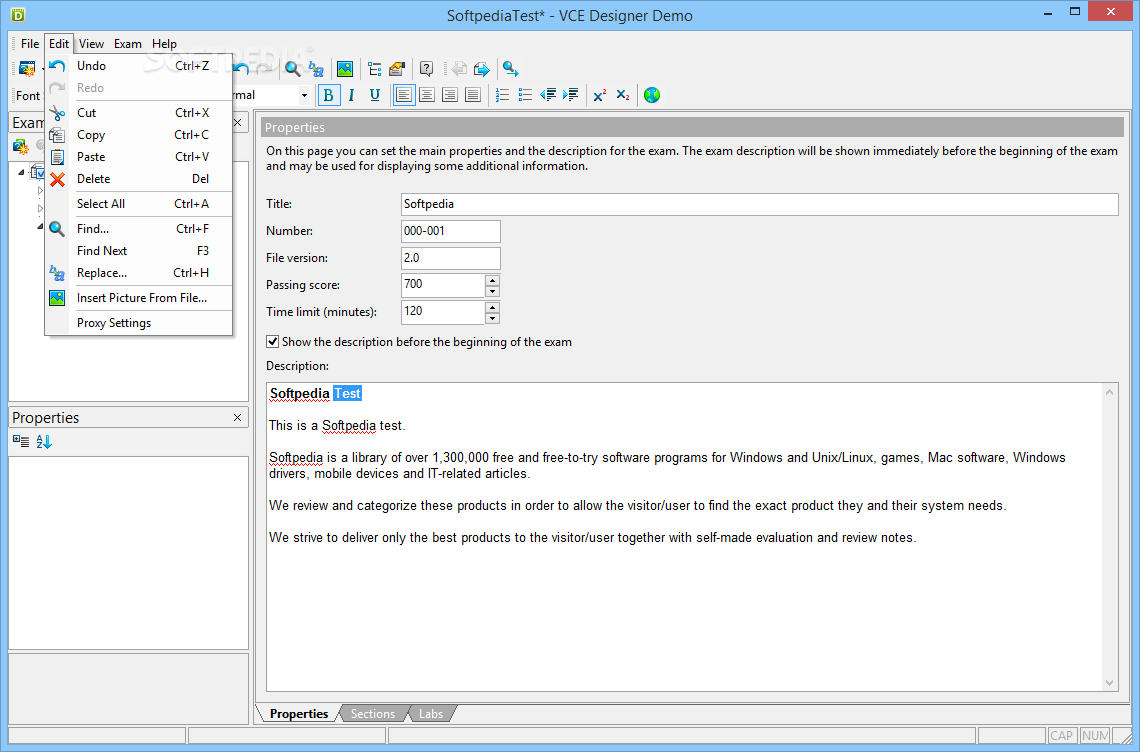
Task: Toggle show description before exam checkbox
Action: 273,342
